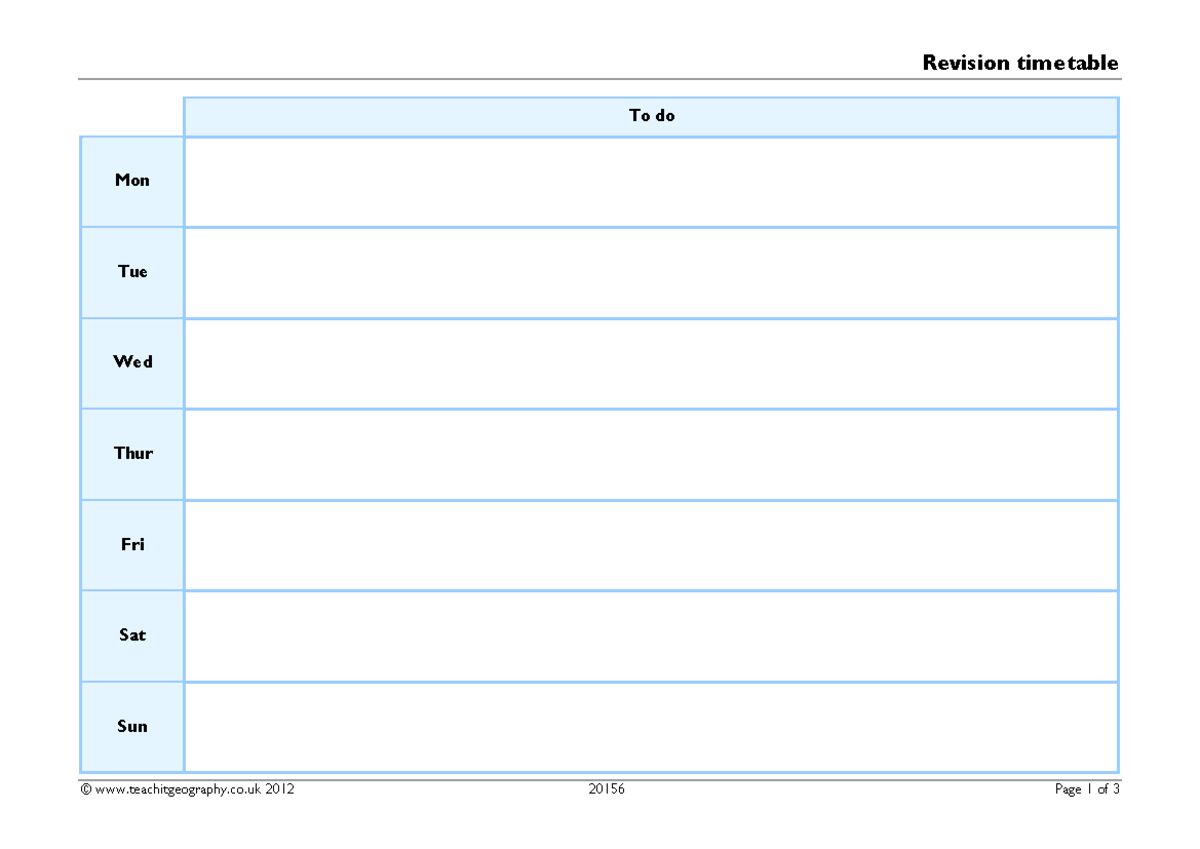The width and height of the screenshot is (1200, 849).
Task: Click inside the Tuesday to-do area
Action: click(x=650, y=271)
